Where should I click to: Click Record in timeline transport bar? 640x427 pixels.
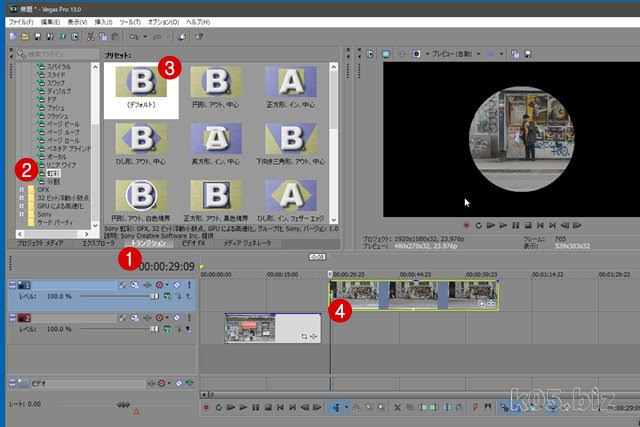point(206,407)
